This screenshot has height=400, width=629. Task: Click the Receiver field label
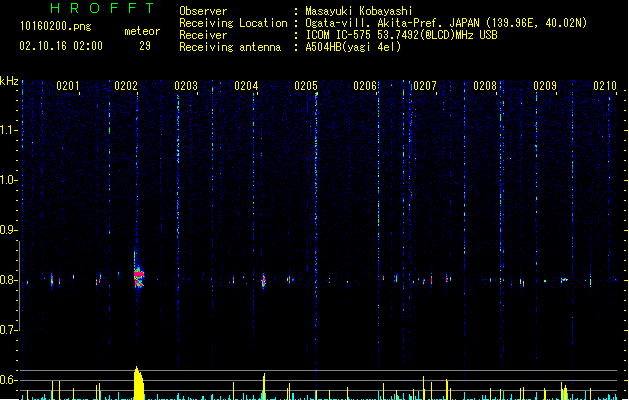tap(203, 35)
